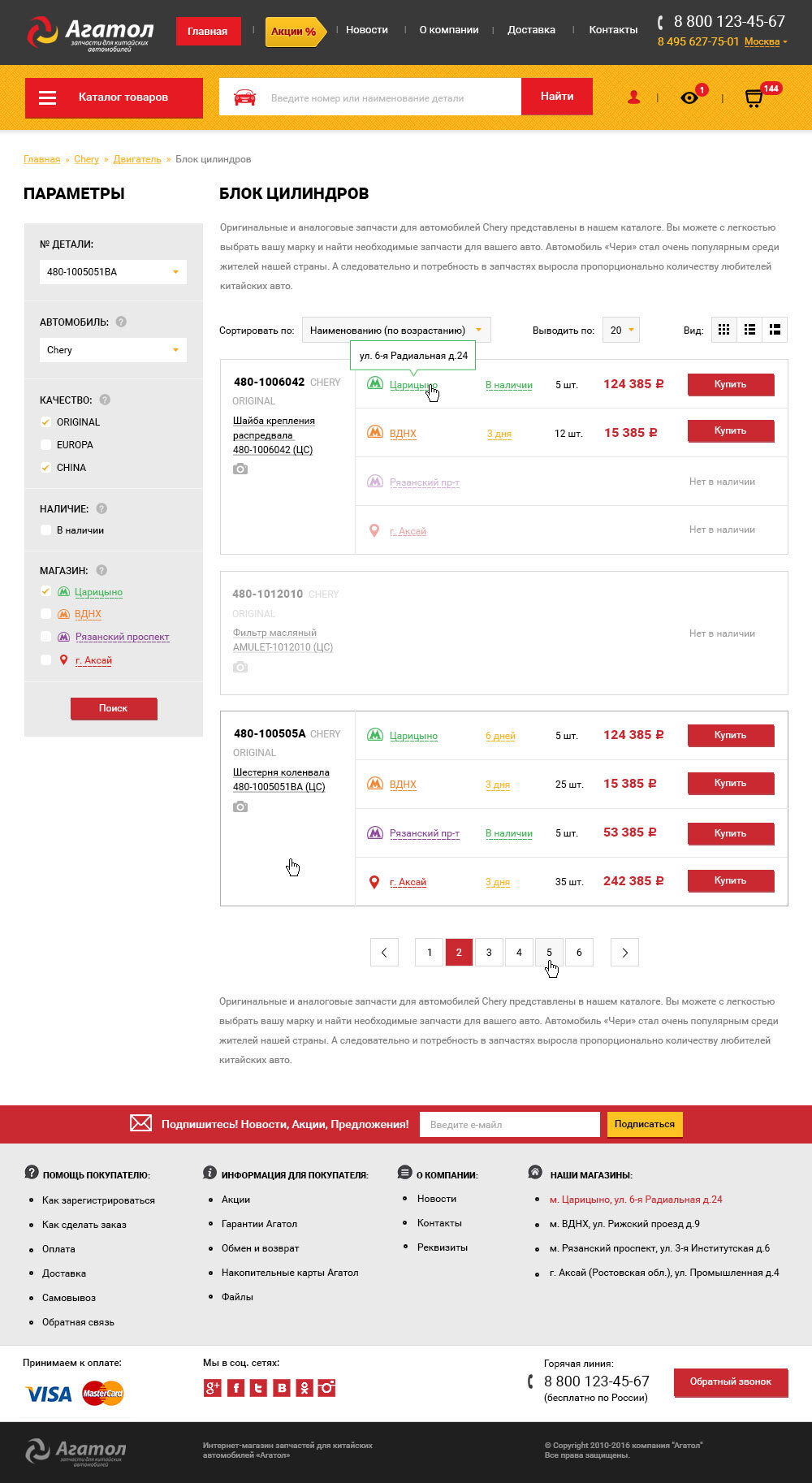This screenshot has width=812, height=1483.
Task: Open photo icon for part 480-100505A
Action: click(240, 806)
